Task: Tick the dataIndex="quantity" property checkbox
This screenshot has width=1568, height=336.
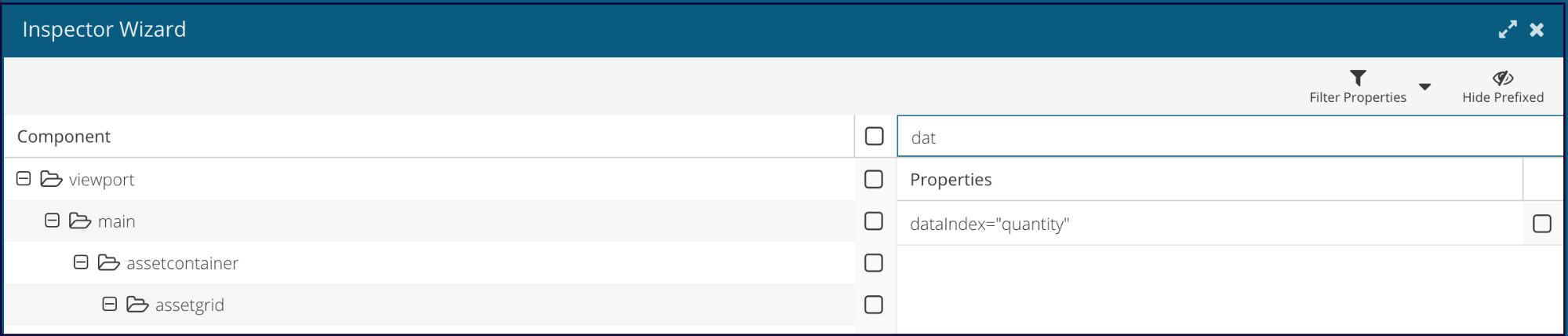Action: click(x=1541, y=224)
